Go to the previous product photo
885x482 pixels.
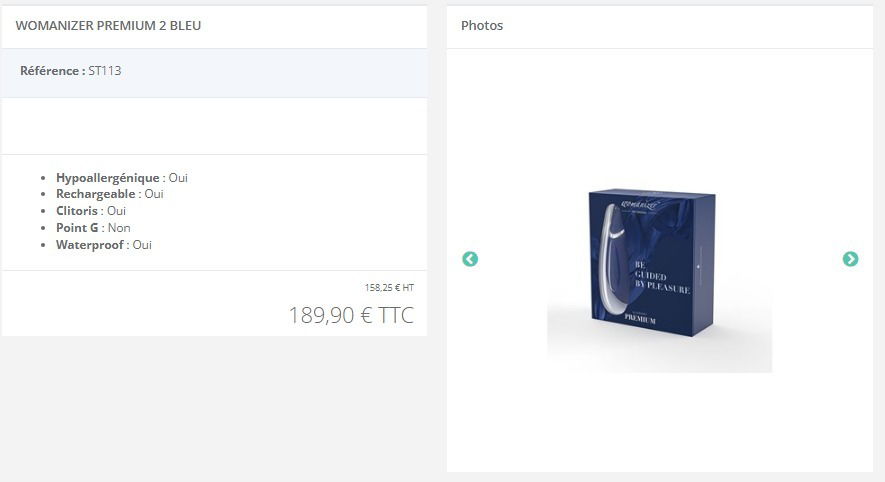[x=470, y=258]
